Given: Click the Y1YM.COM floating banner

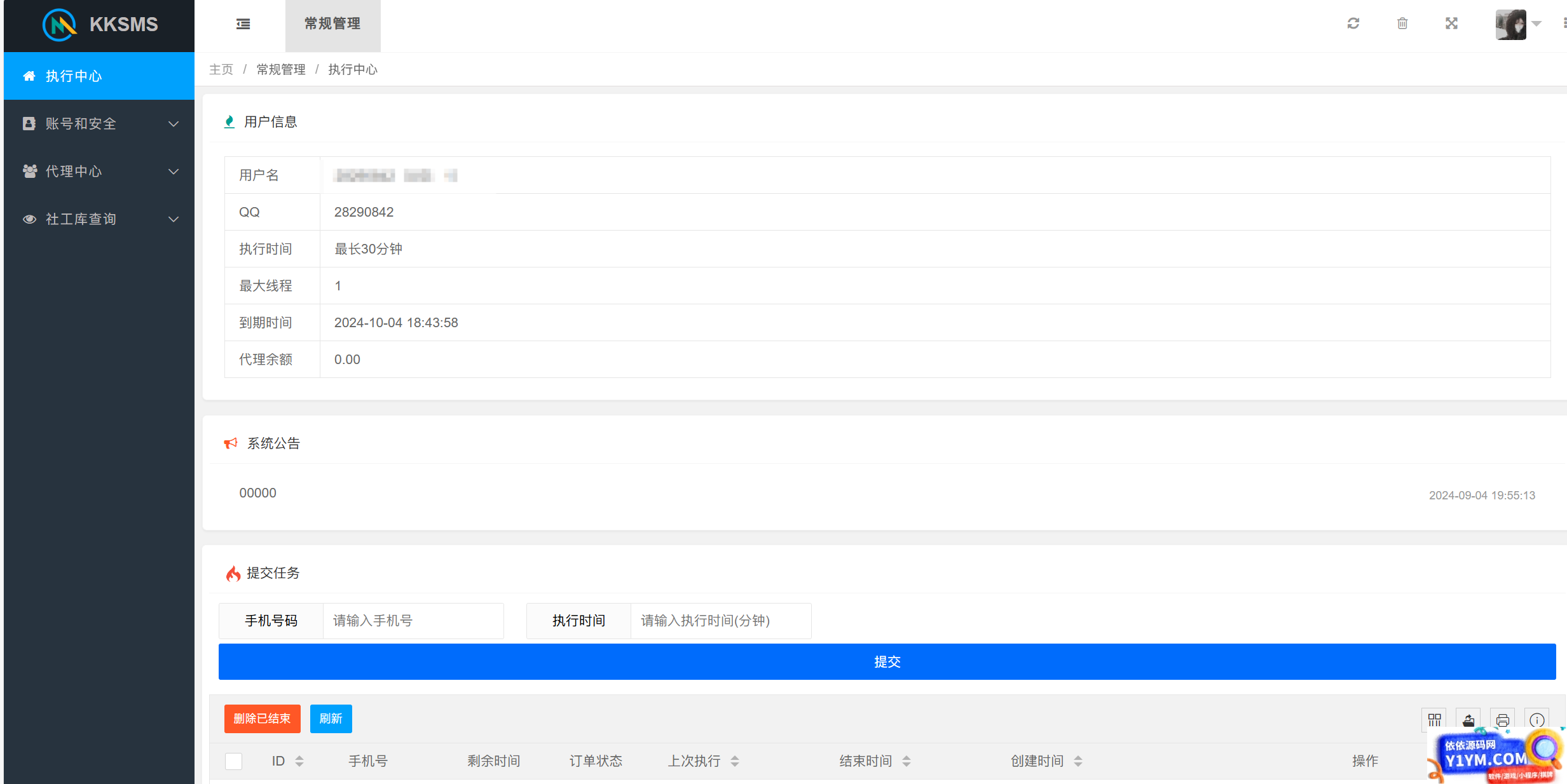Looking at the screenshot, I should [x=1495, y=756].
